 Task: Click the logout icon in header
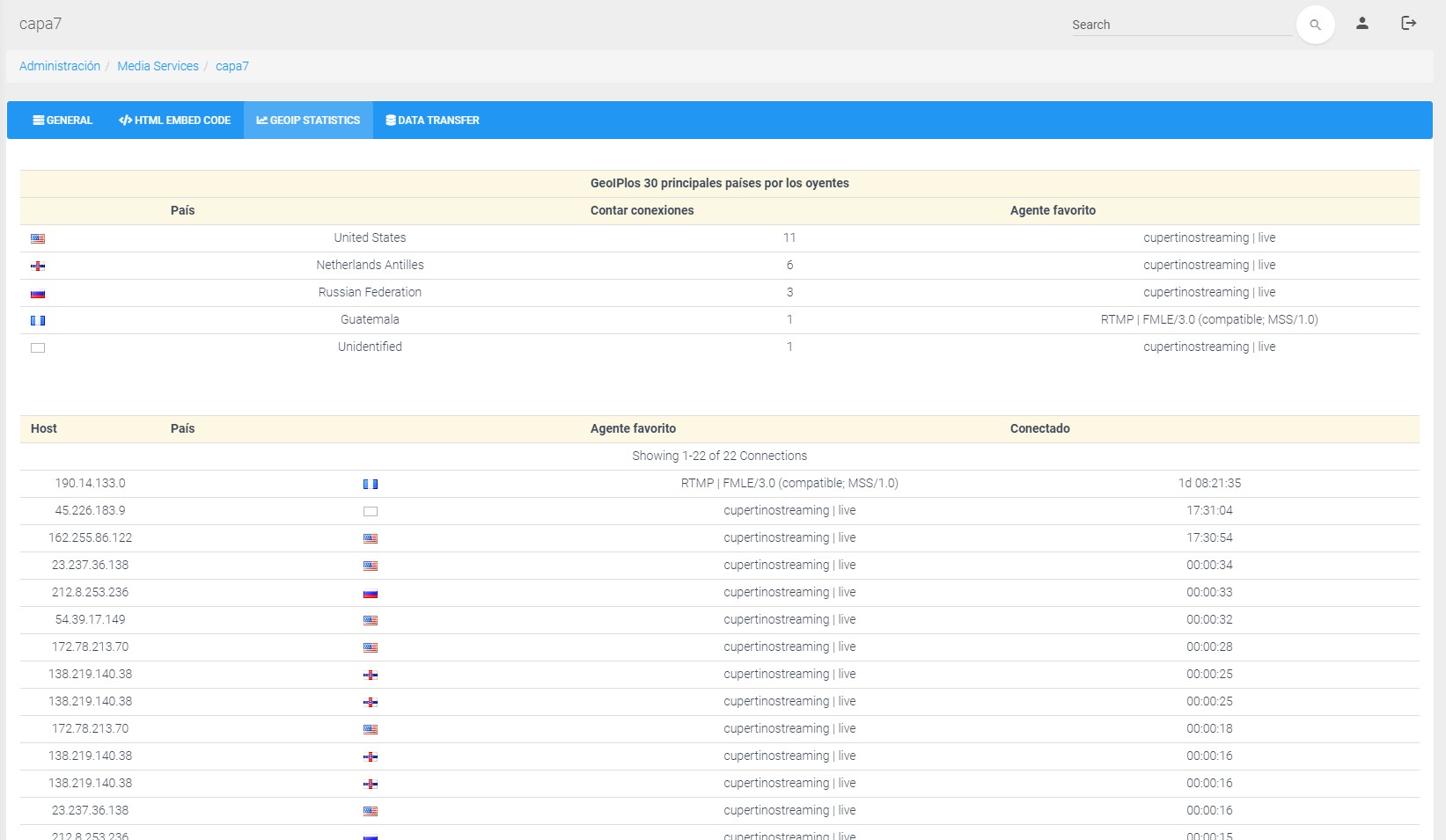pos(1408,24)
